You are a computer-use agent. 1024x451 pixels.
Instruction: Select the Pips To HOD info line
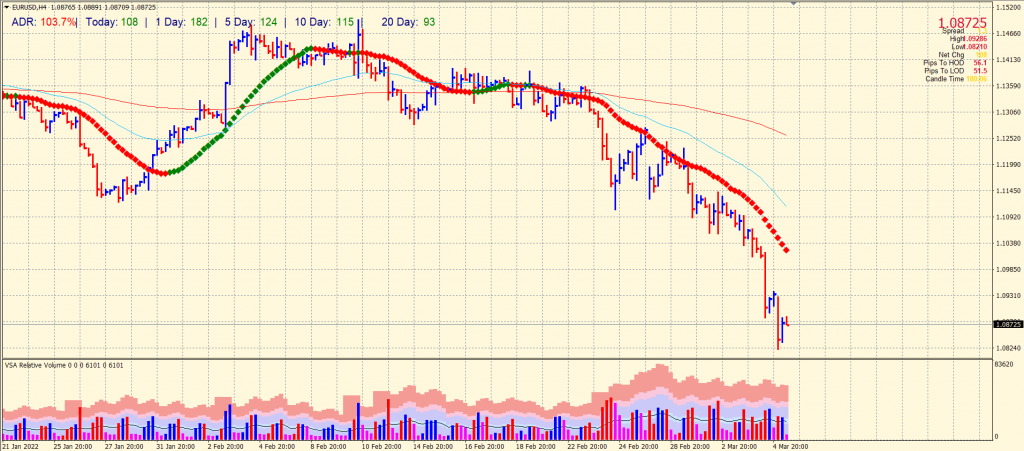point(954,63)
